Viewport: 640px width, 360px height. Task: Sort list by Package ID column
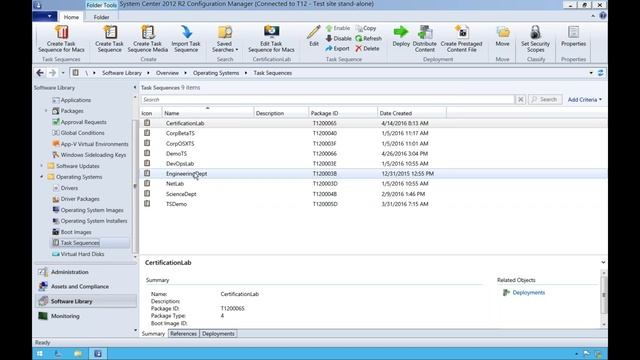point(342,113)
